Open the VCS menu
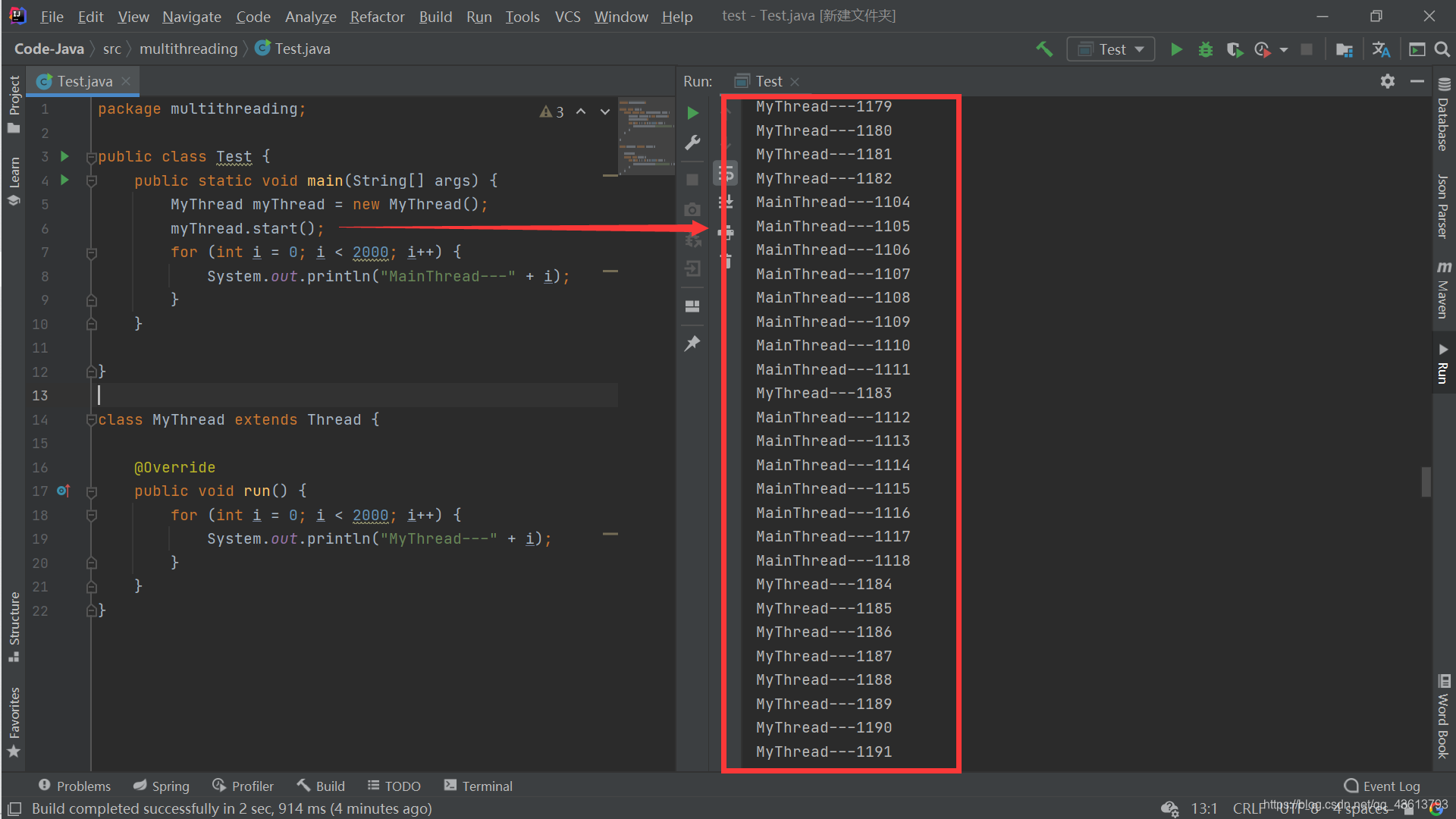Image resolution: width=1456 pixels, height=819 pixels. [567, 16]
